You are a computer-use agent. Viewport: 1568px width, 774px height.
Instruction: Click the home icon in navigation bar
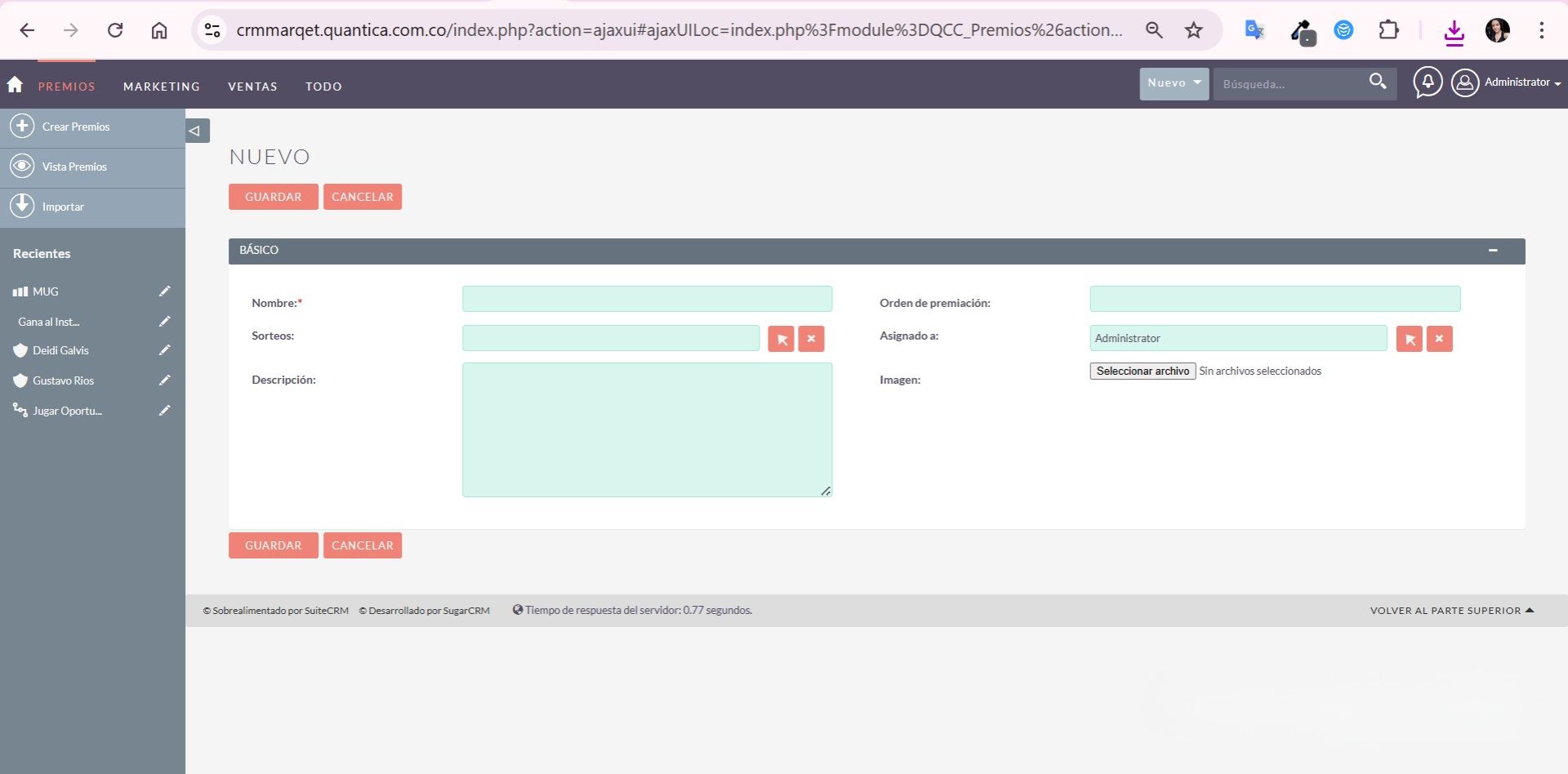(15, 85)
